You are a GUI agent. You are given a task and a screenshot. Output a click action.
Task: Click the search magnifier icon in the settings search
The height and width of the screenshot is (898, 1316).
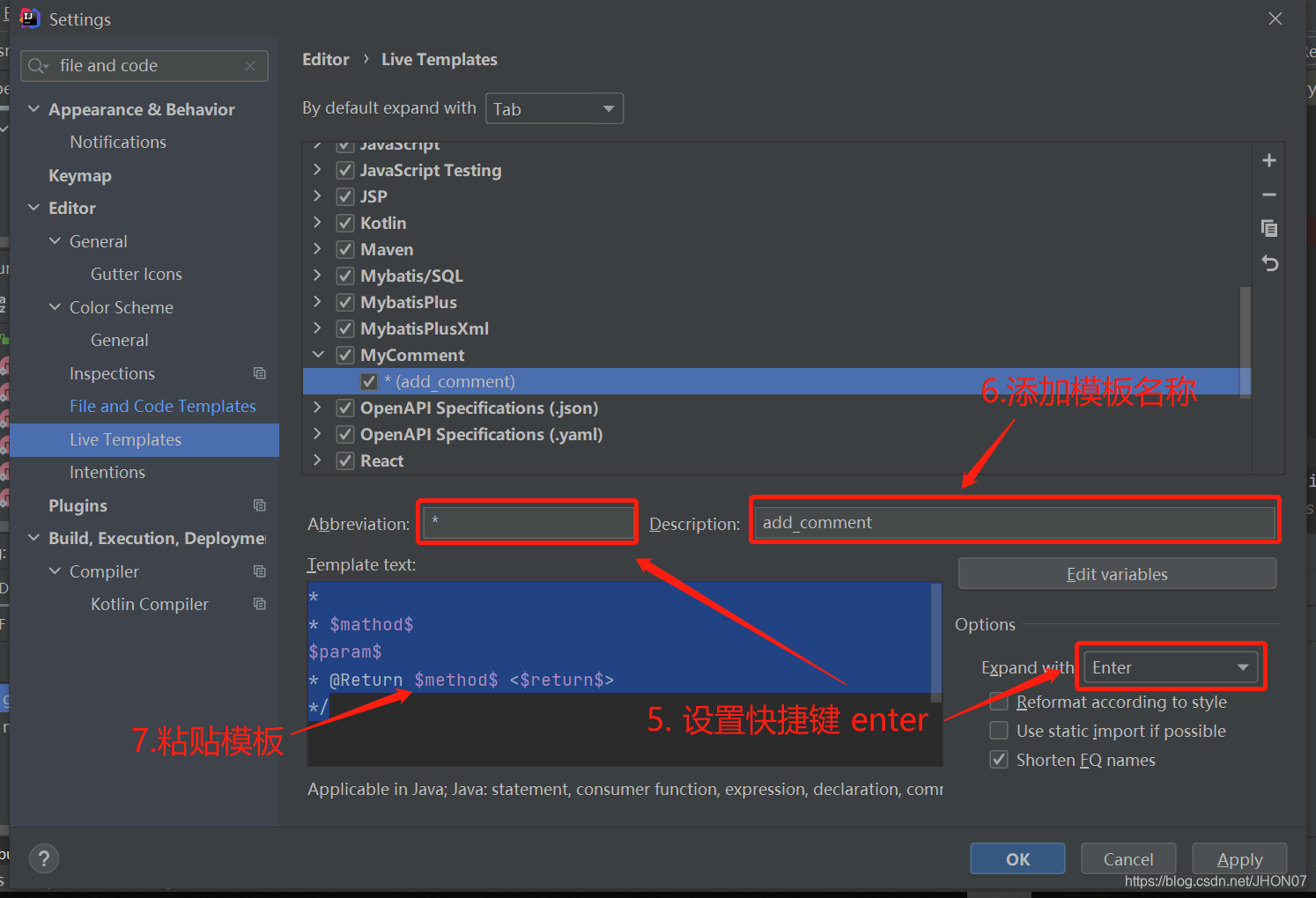click(x=38, y=66)
